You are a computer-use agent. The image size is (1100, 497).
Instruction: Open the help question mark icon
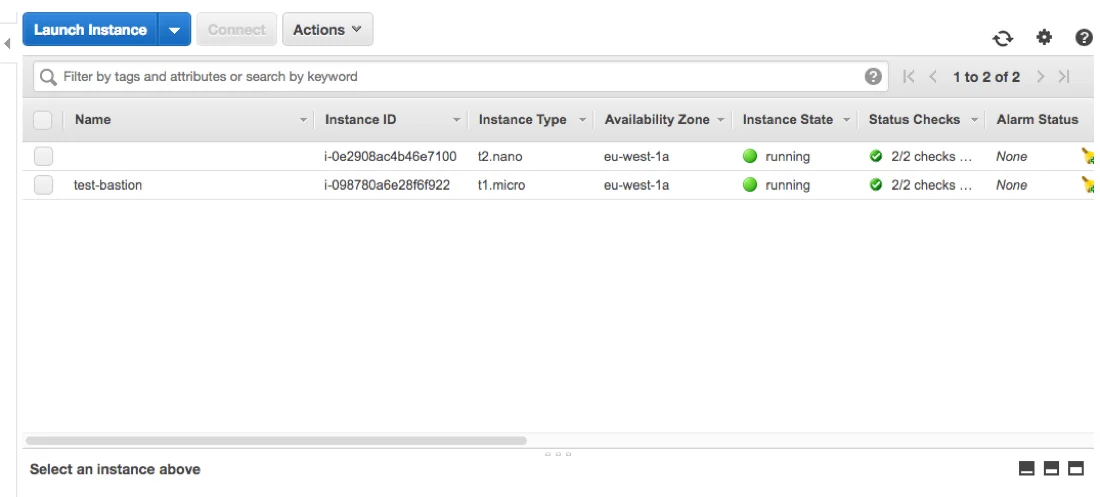1084,37
